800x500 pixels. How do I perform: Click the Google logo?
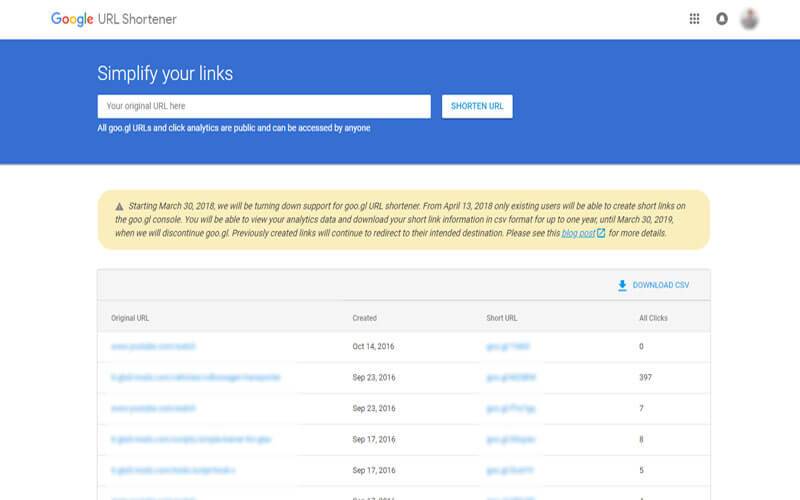72,19
